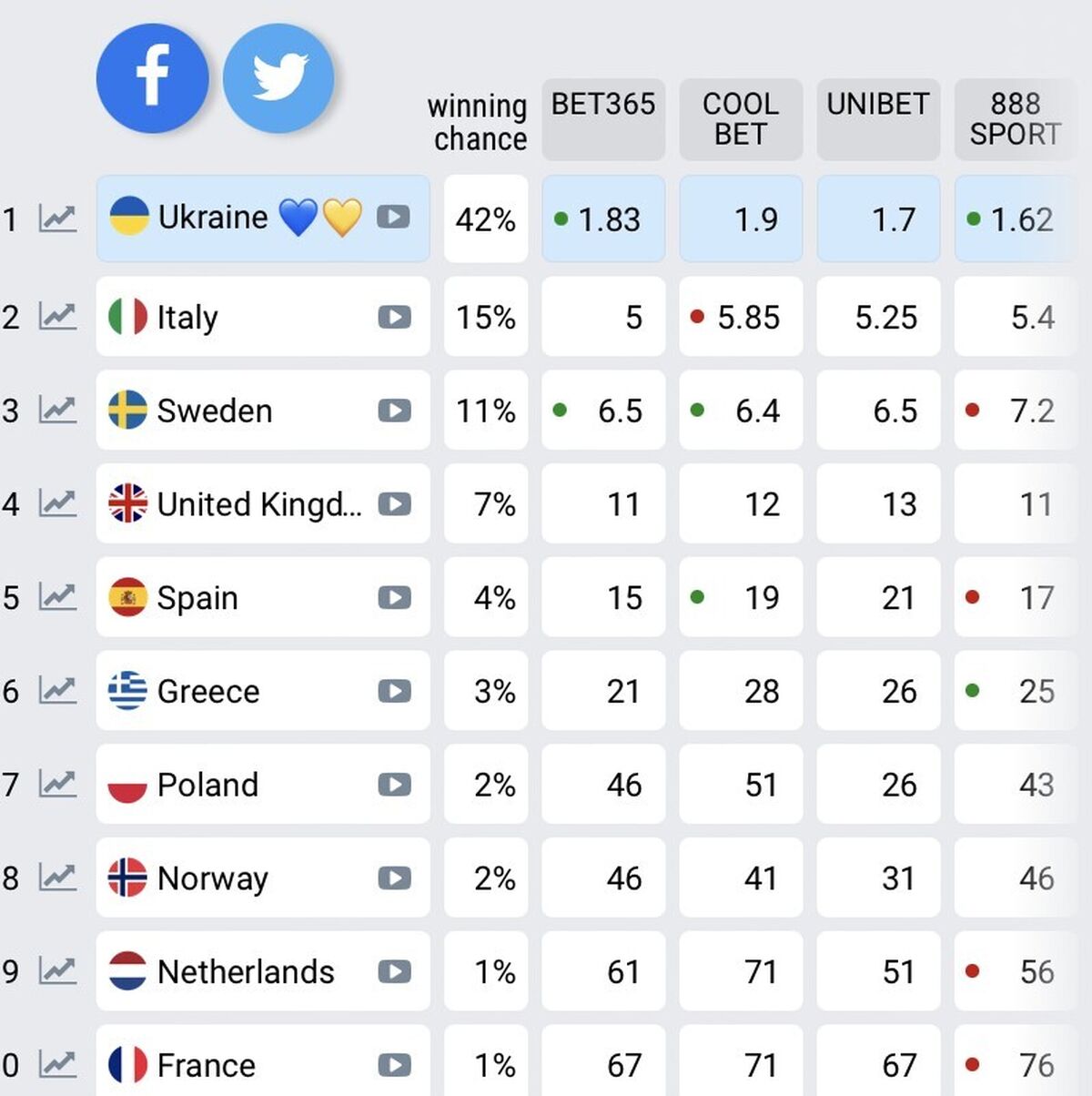Play Italy's song video

(x=393, y=317)
